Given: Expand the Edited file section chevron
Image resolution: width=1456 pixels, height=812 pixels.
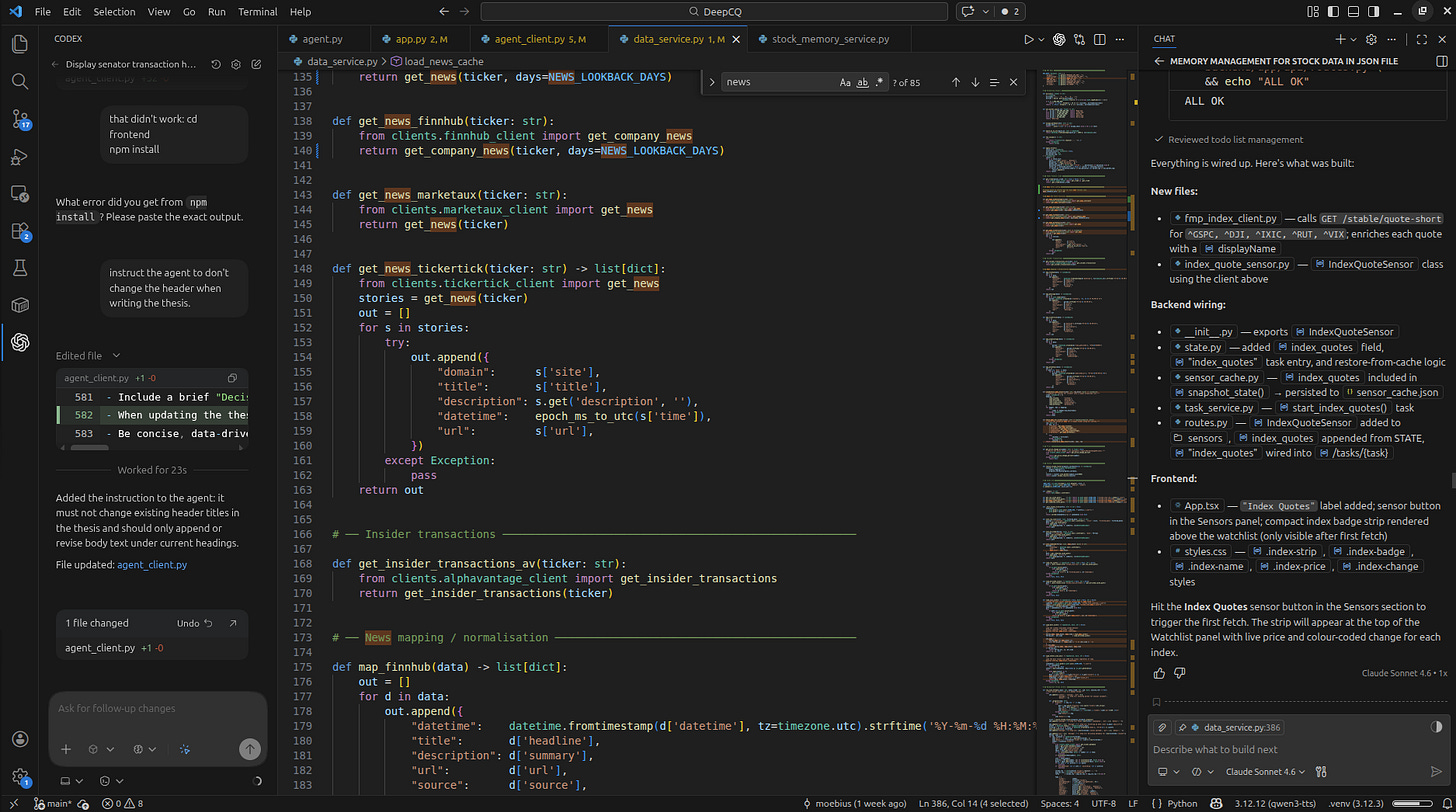Looking at the screenshot, I should tap(116, 356).
